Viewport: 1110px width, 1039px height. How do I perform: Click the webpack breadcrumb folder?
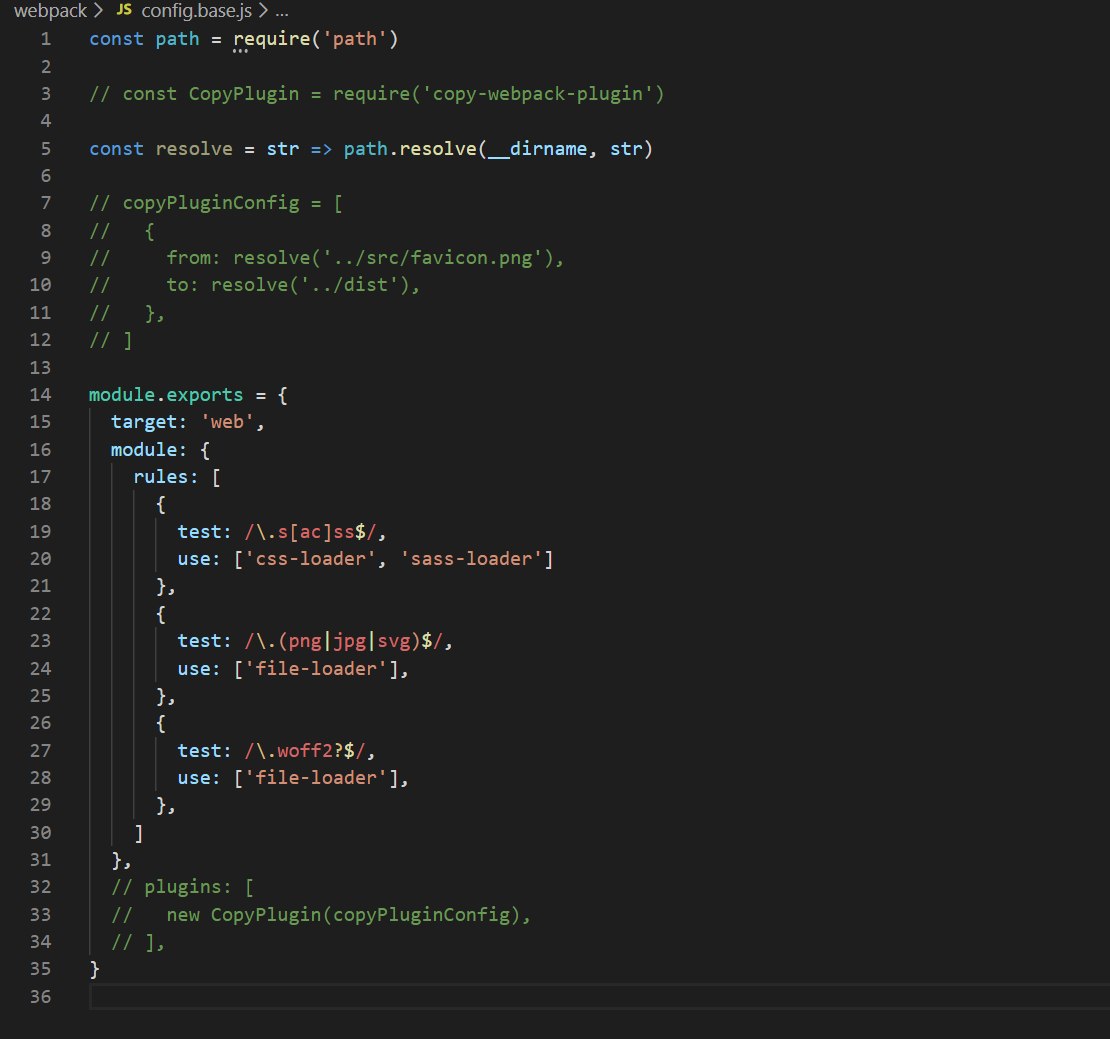[50, 11]
